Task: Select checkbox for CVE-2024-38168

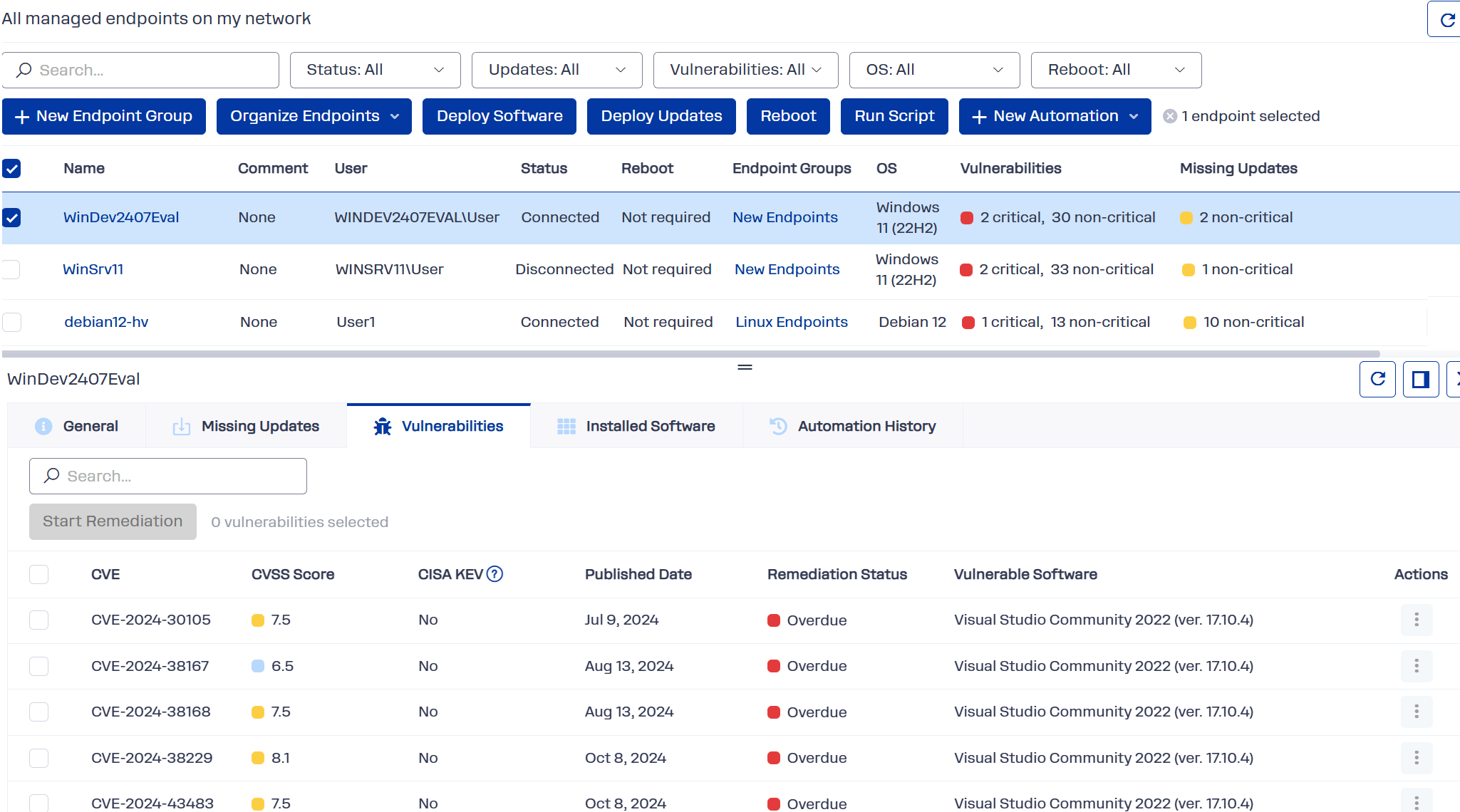Action: [x=39, y=712]
